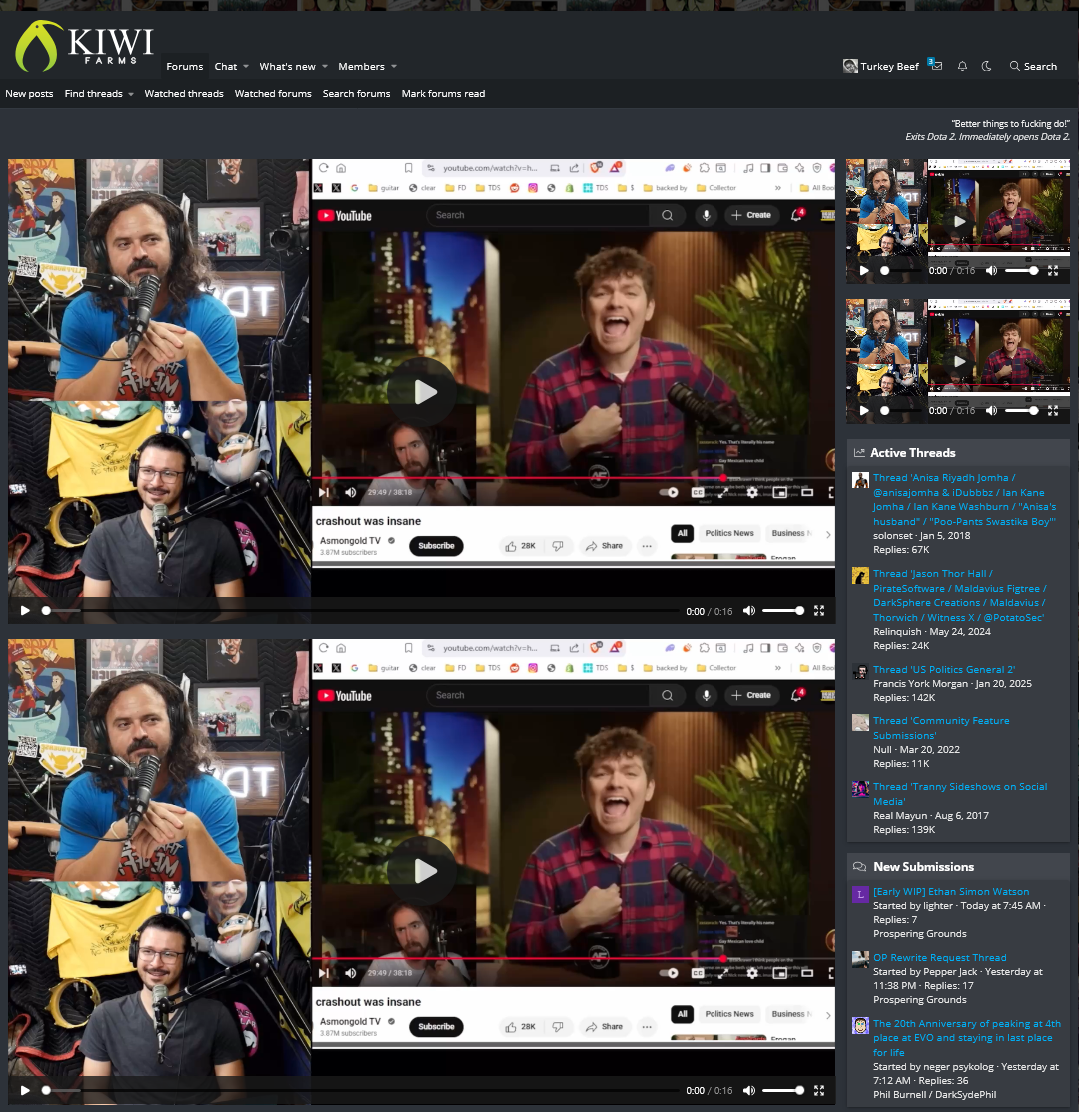1080x1112 pixels.
Task: Open the 'US Politics General 2' thread
Action: click(944, 669)
